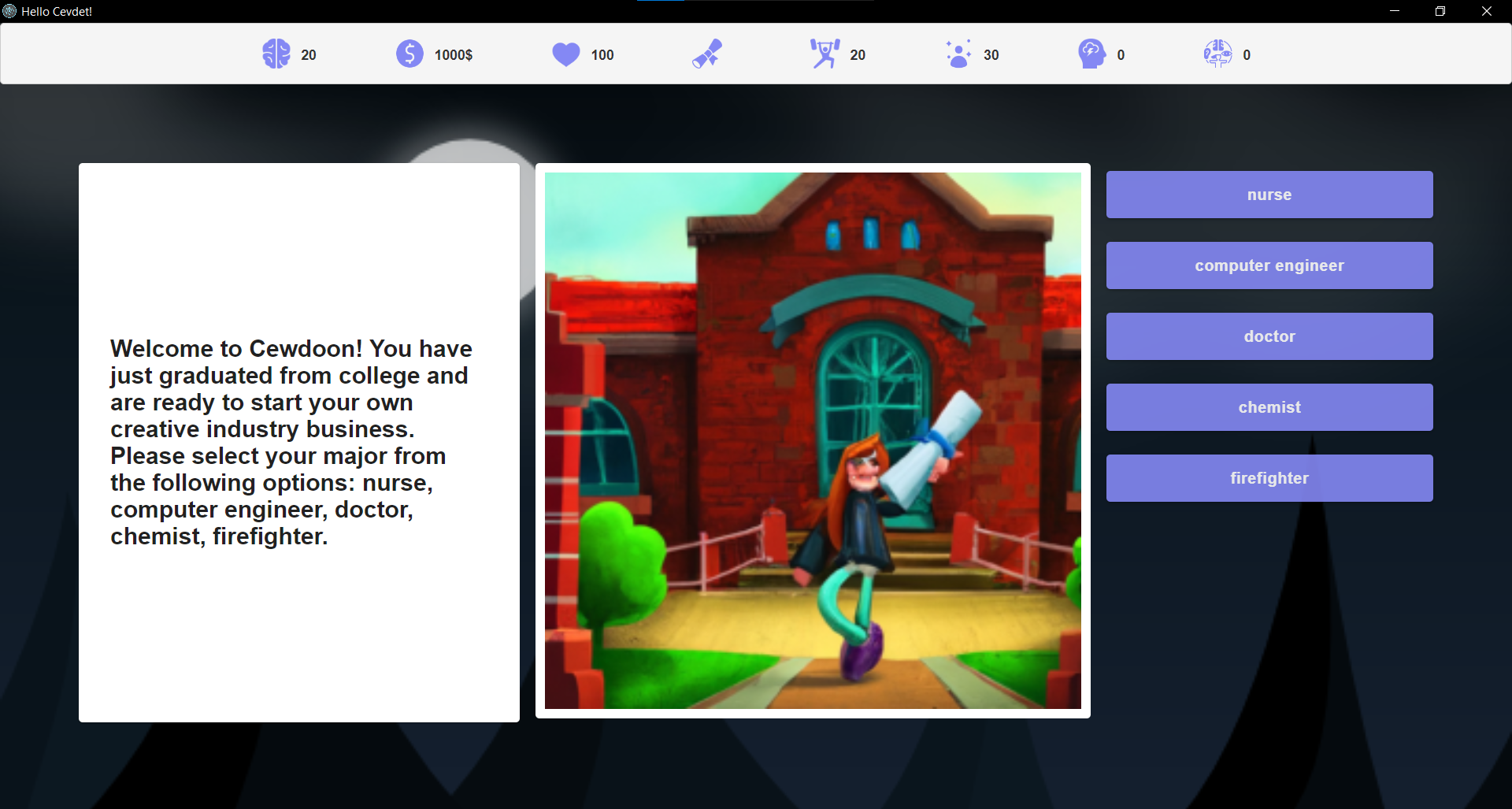Click the welcome message text panel
The height and width of the screenshot is (809, 1512).
pyautogui.click(x=298, y=441)
